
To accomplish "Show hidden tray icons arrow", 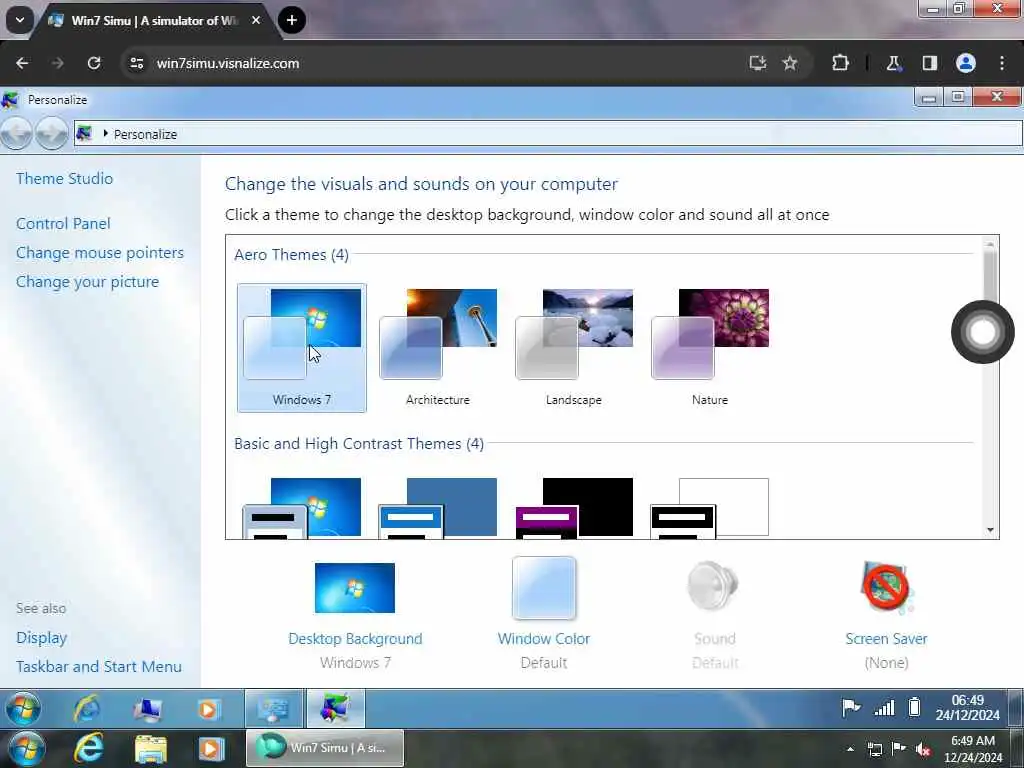I will click(x=850, y=749).
